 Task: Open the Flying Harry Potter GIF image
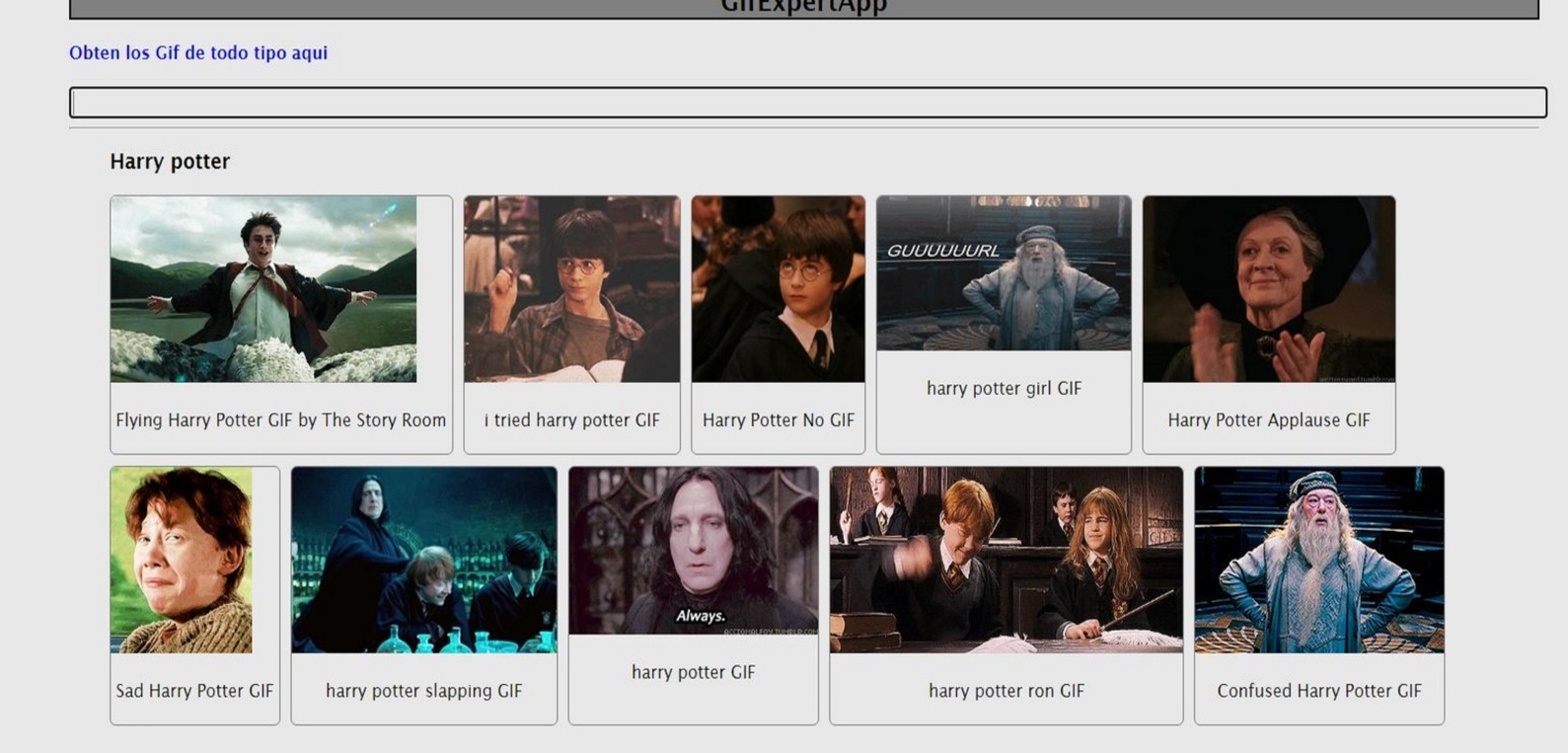(263, 289)
